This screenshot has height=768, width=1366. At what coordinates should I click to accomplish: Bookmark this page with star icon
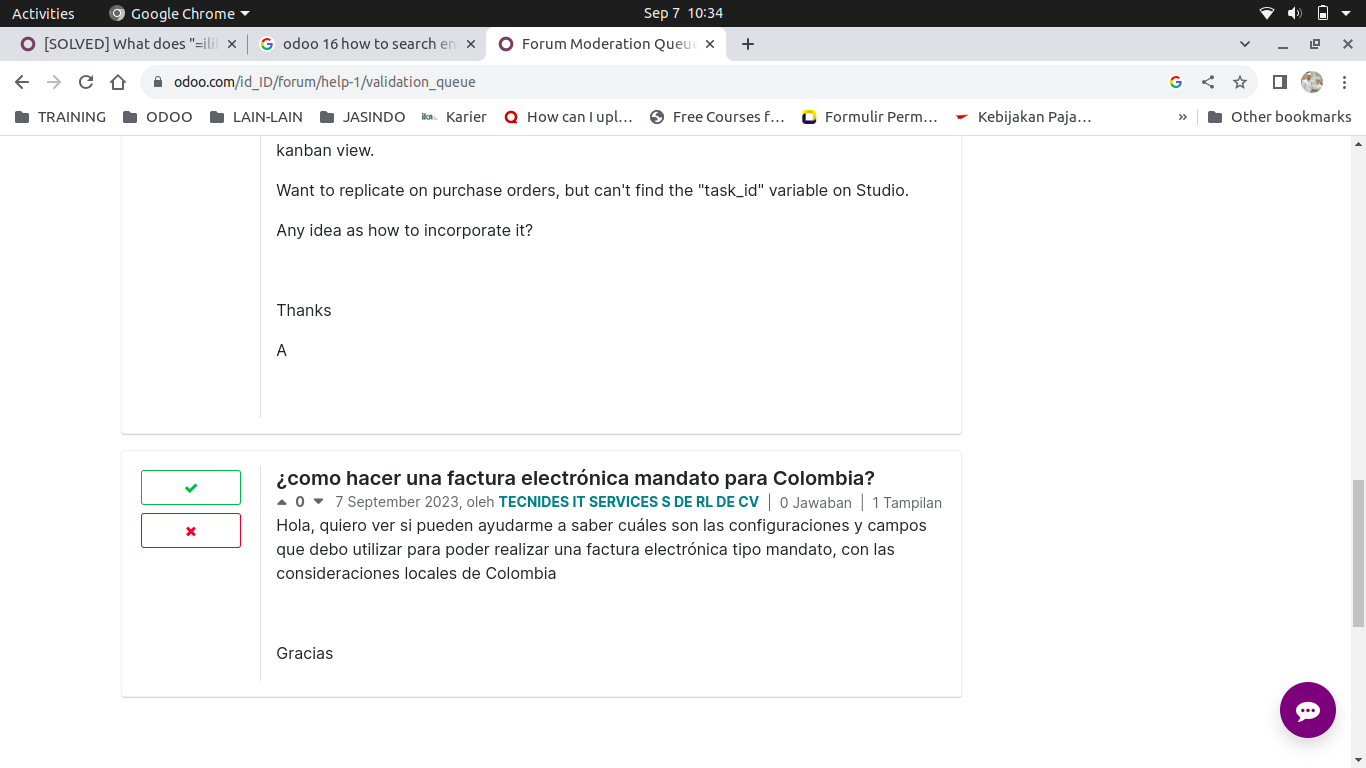[x=1240, y=82]
